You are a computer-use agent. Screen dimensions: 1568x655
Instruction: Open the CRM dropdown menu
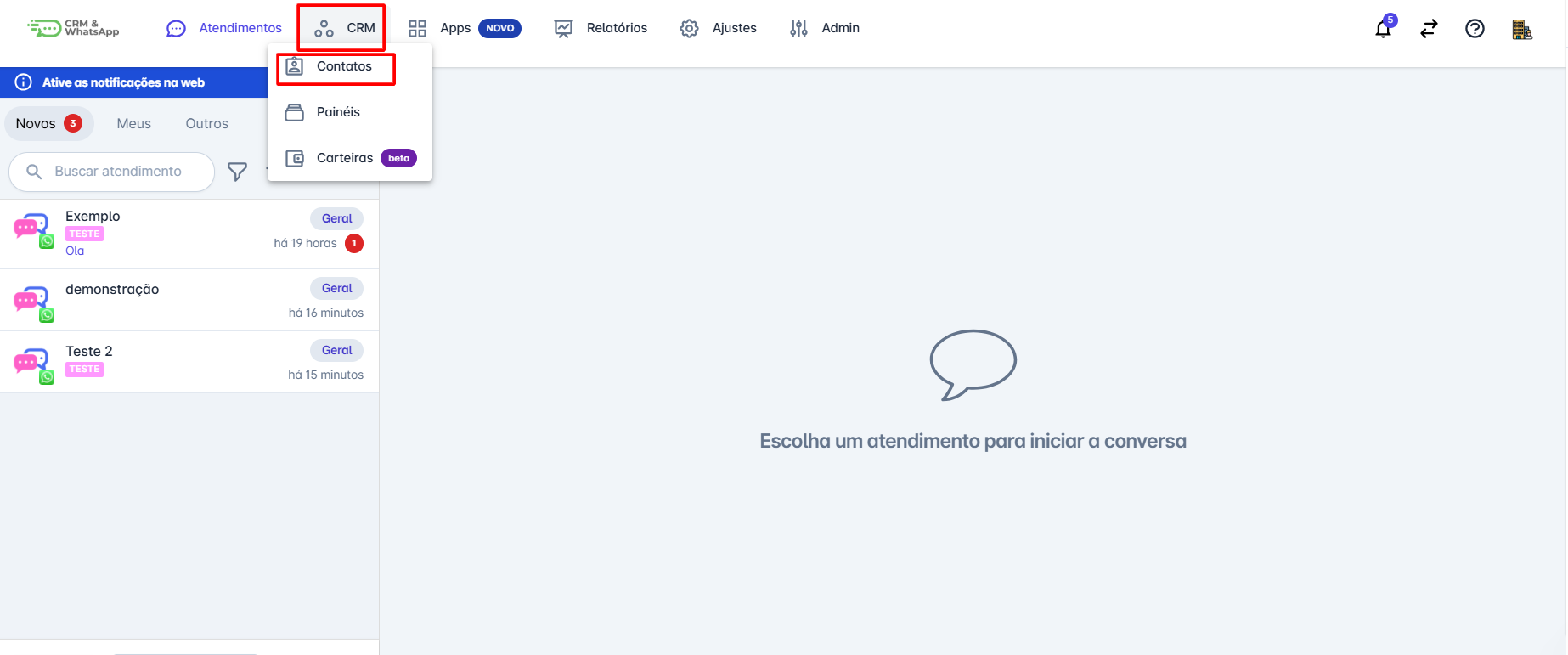click(344, 28)
